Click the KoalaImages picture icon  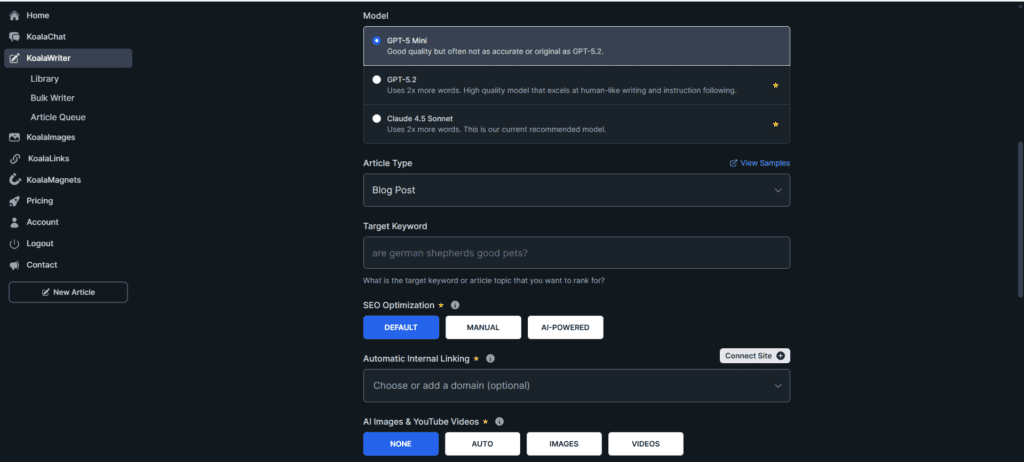click(x=14, y=137)
